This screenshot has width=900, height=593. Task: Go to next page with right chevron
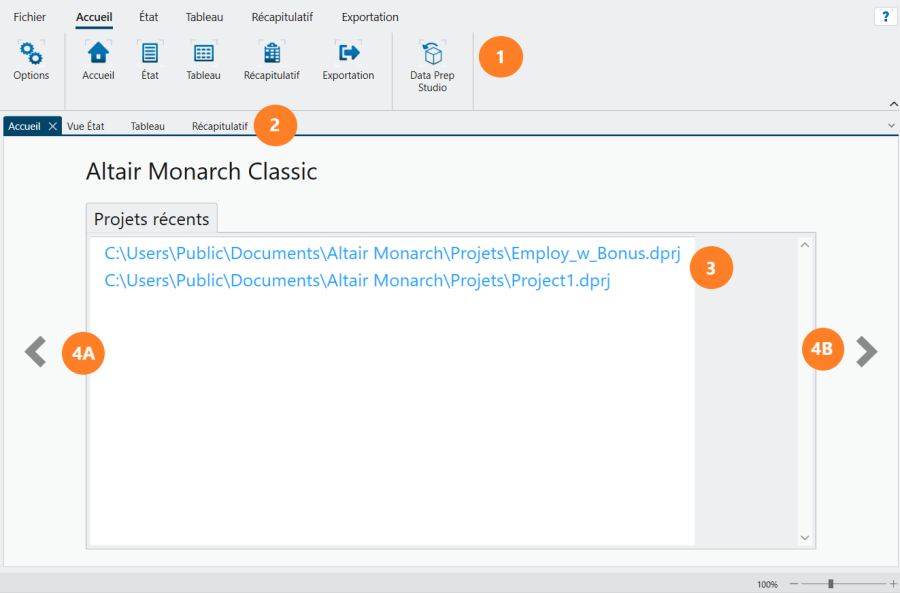click(x=866, y=351)
